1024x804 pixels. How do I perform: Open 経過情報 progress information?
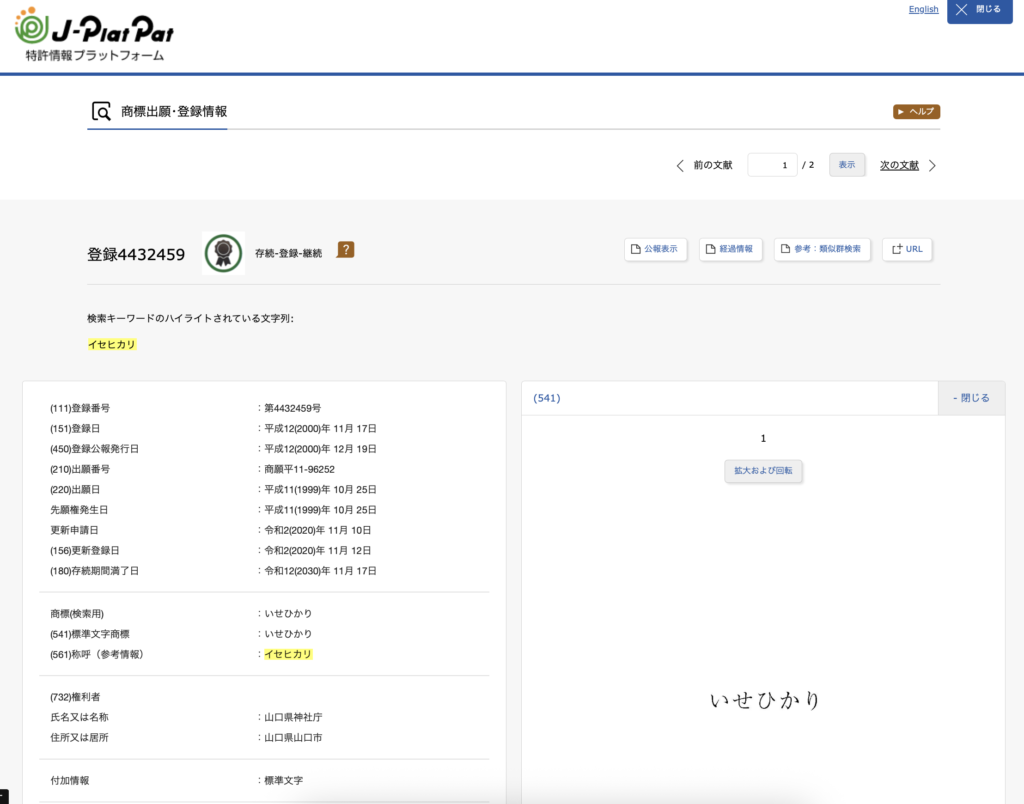[x=730, y=249]
